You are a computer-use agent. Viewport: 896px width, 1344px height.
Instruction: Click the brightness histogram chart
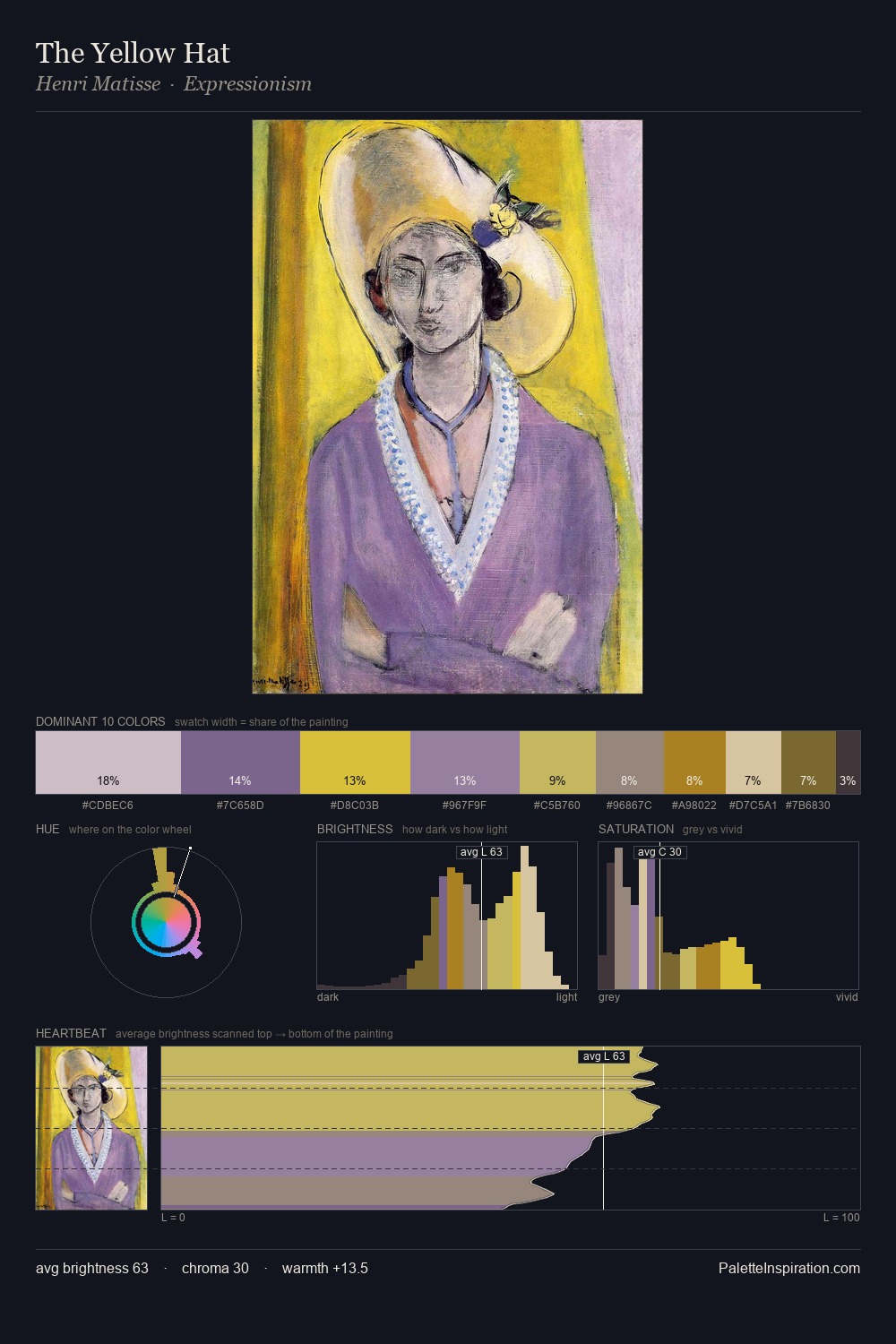447,916
